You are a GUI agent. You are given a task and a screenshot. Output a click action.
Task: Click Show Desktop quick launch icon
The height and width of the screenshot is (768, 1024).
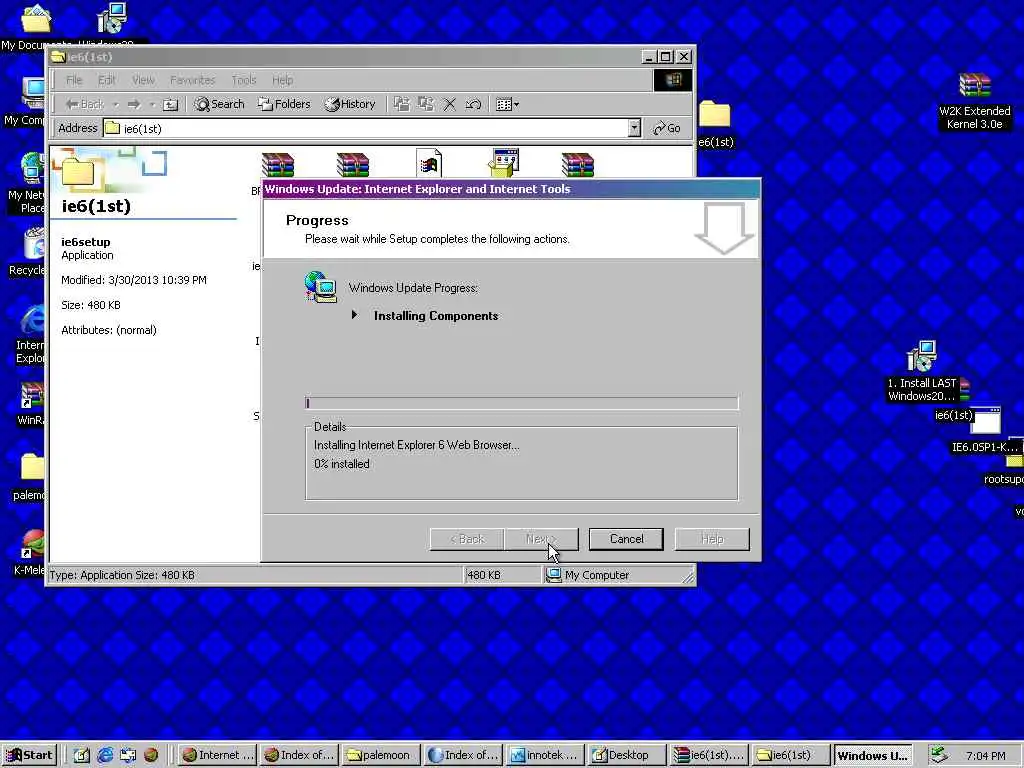pyautogui.click(x=82, y=755)
